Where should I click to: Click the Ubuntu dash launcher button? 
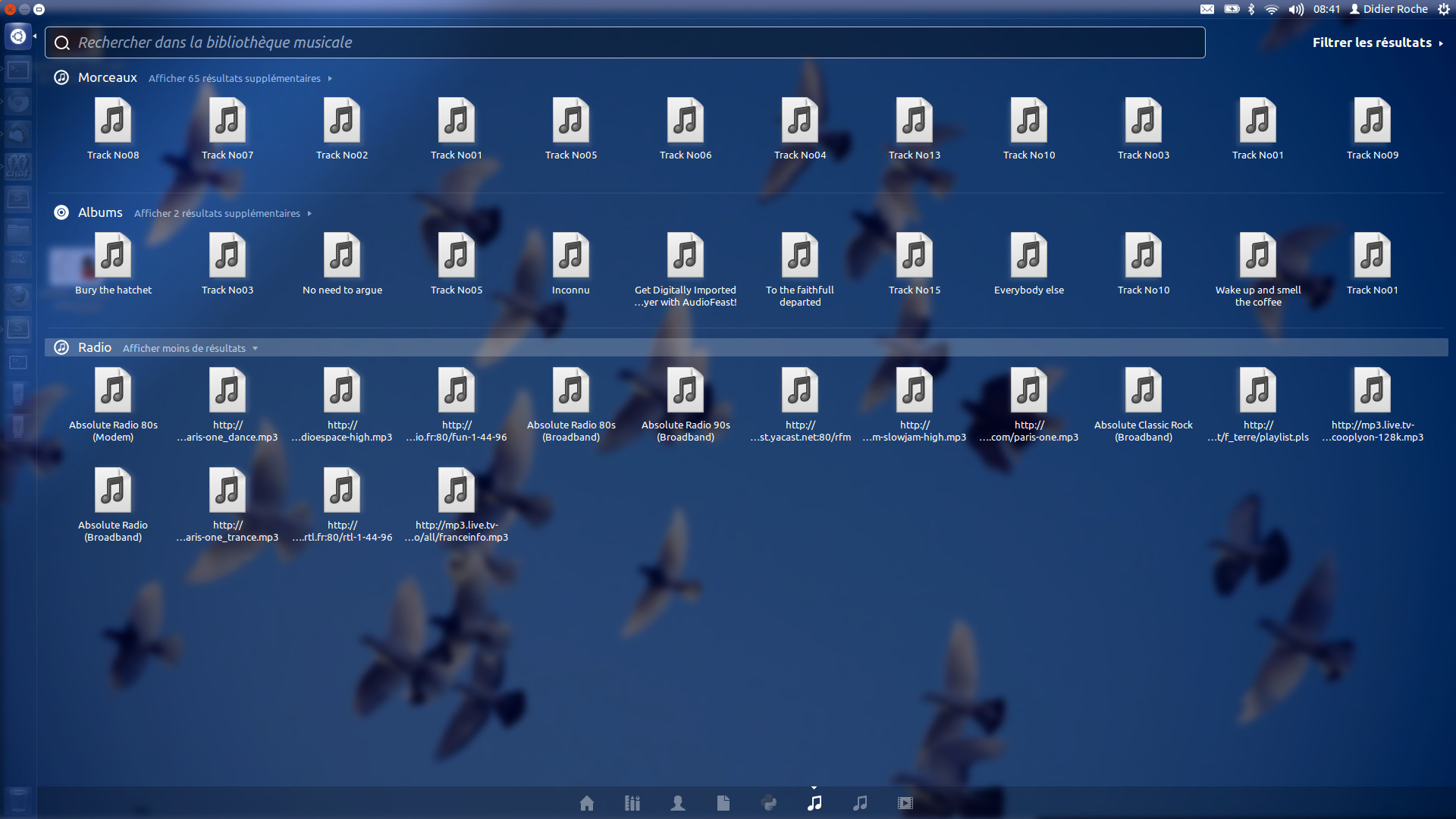(x=18, y=36)
